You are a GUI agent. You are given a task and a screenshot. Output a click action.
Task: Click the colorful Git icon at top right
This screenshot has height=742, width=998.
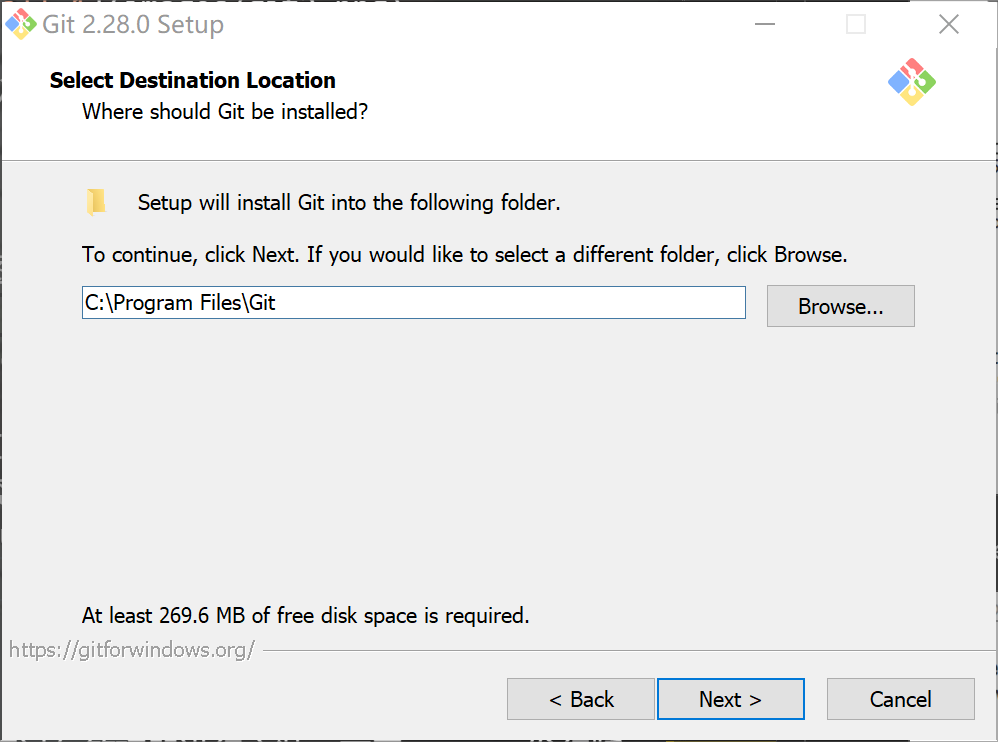pyautogui.click(x=911, y=83)
